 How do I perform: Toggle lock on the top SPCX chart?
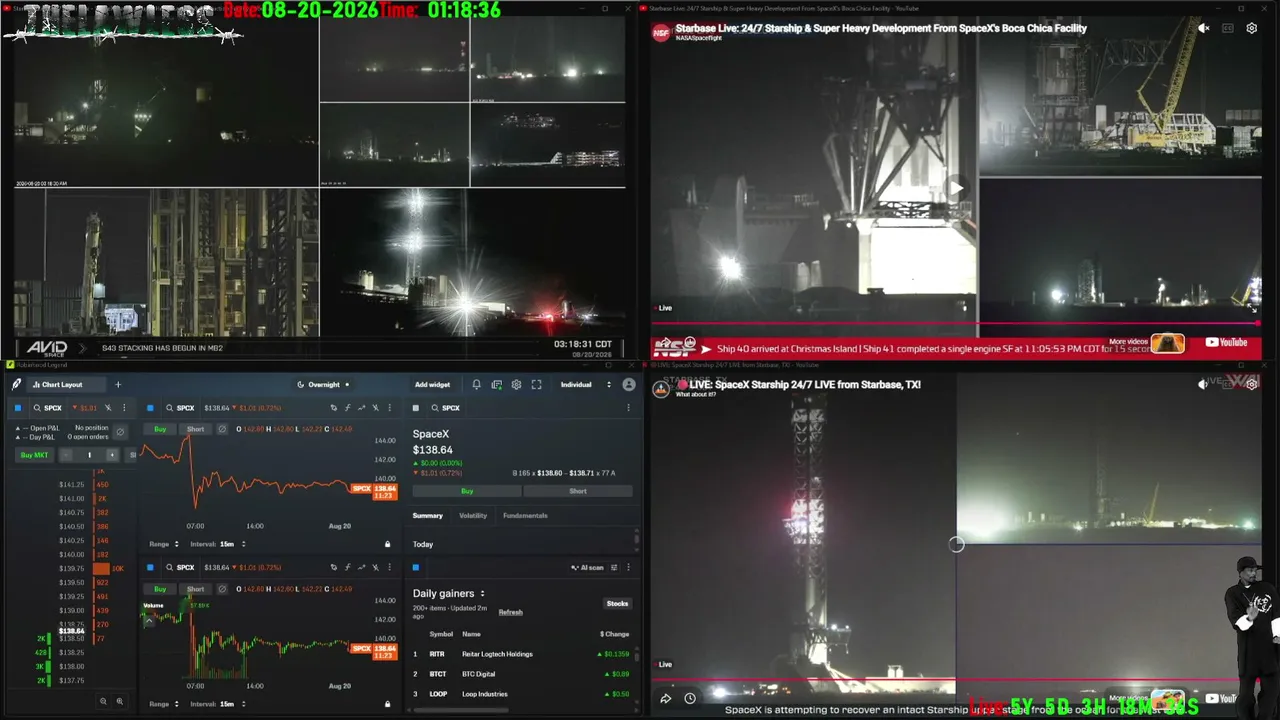click(388, 544)
